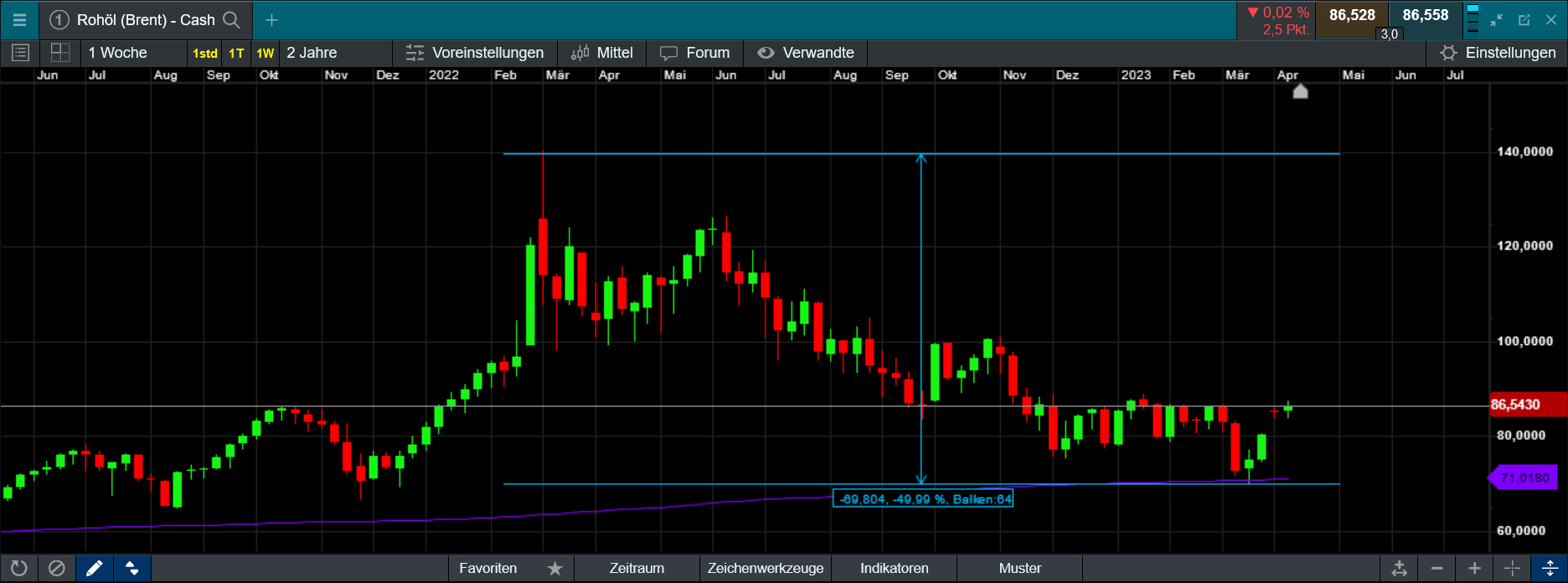1568x583 pixels.
Task: Click the spread value 3,0
Action: tap(1390, 34)
